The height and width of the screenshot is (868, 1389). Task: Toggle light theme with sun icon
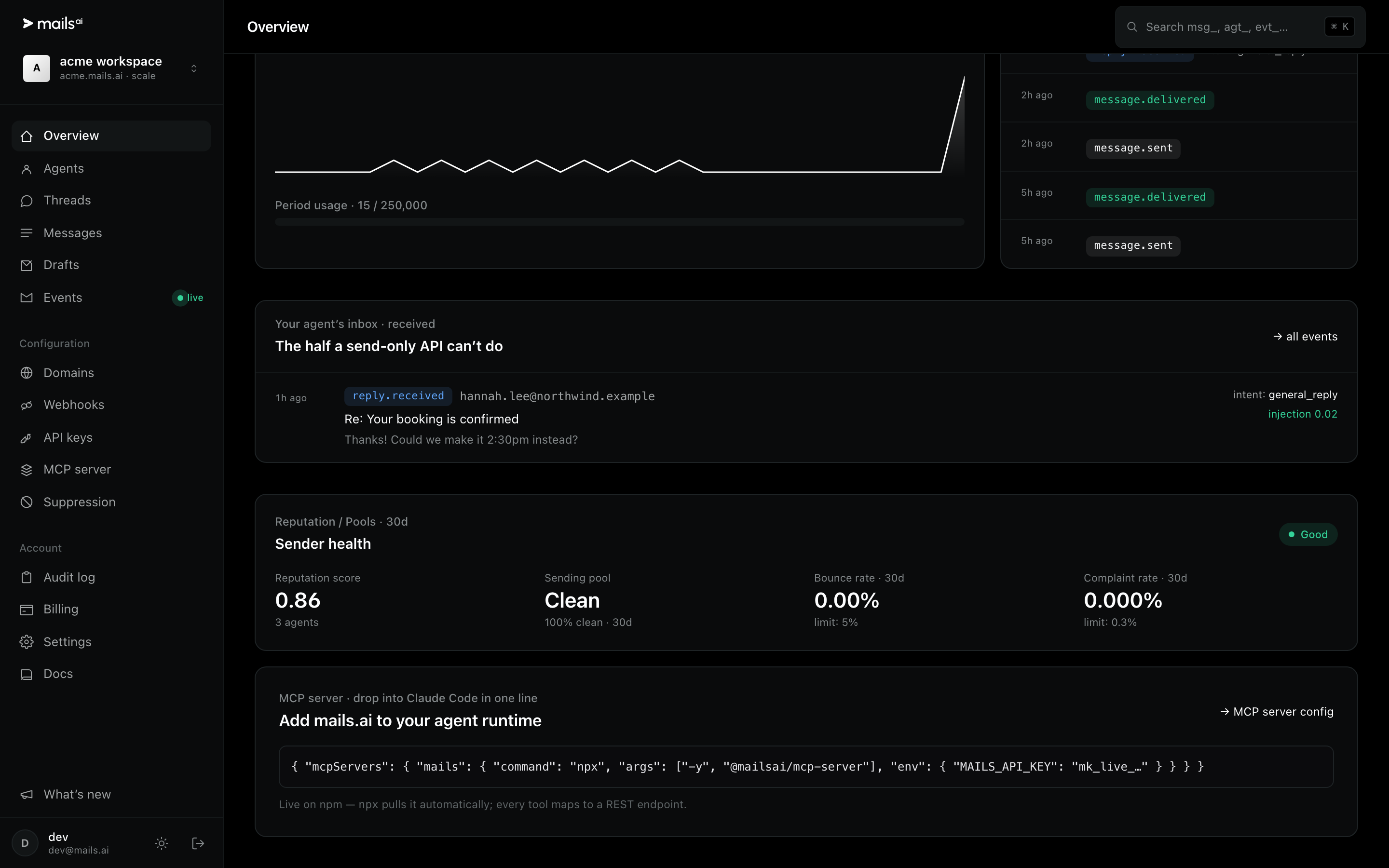(x=161, y=843)
